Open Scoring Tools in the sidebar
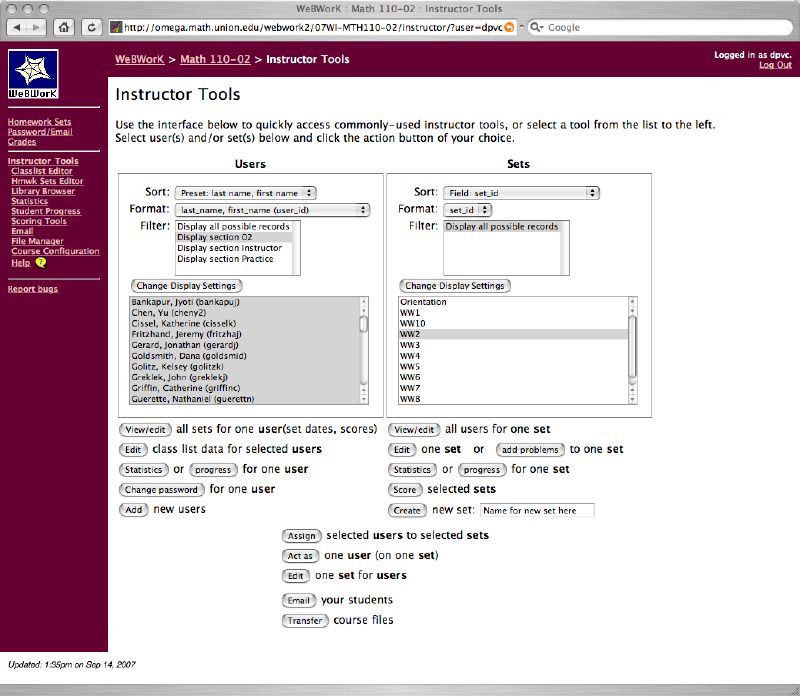The image size is (800, 696). (x=39, y=221)
